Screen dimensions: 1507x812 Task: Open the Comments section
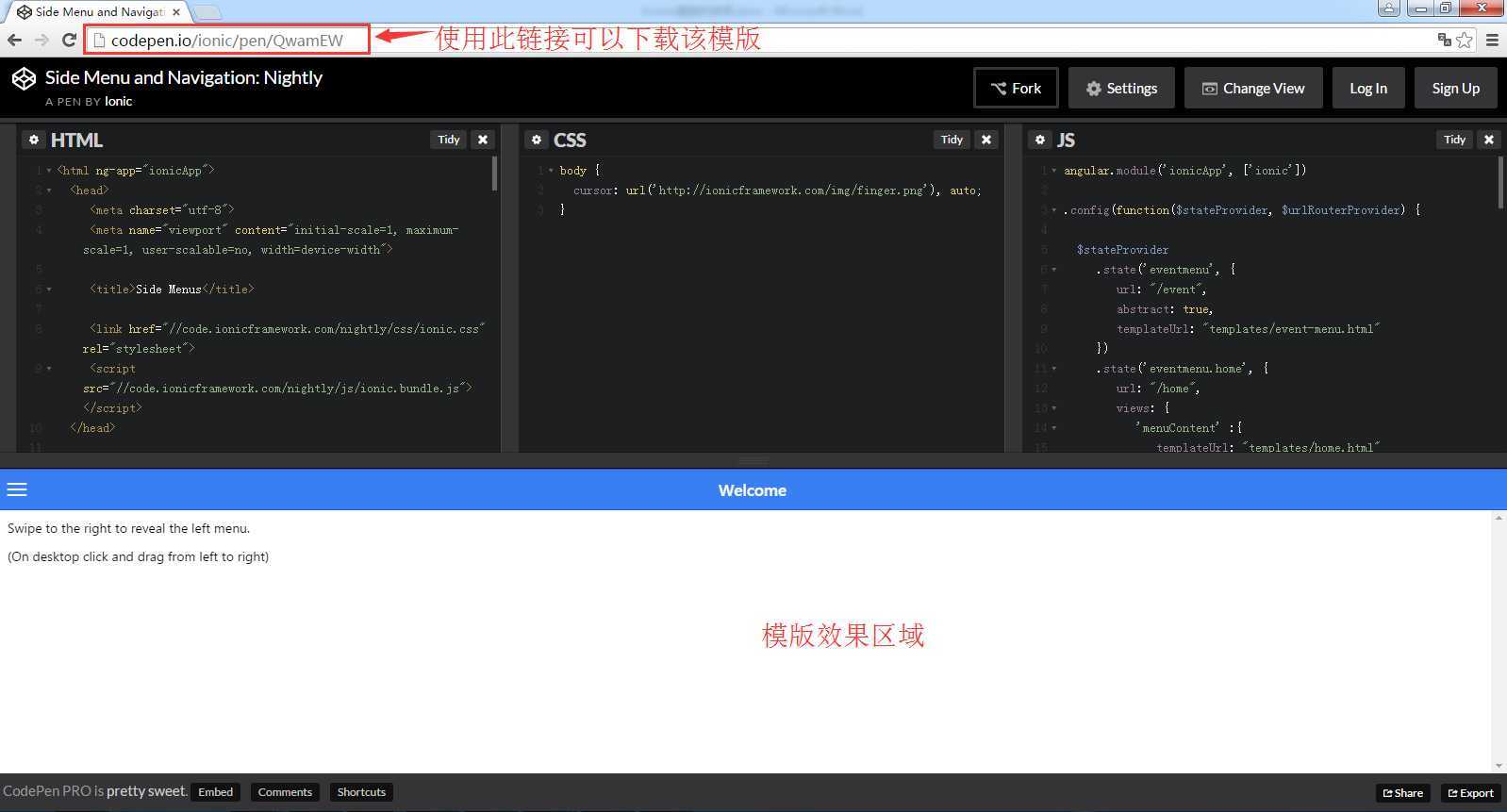pyautogui.click(x=285, y=792)
